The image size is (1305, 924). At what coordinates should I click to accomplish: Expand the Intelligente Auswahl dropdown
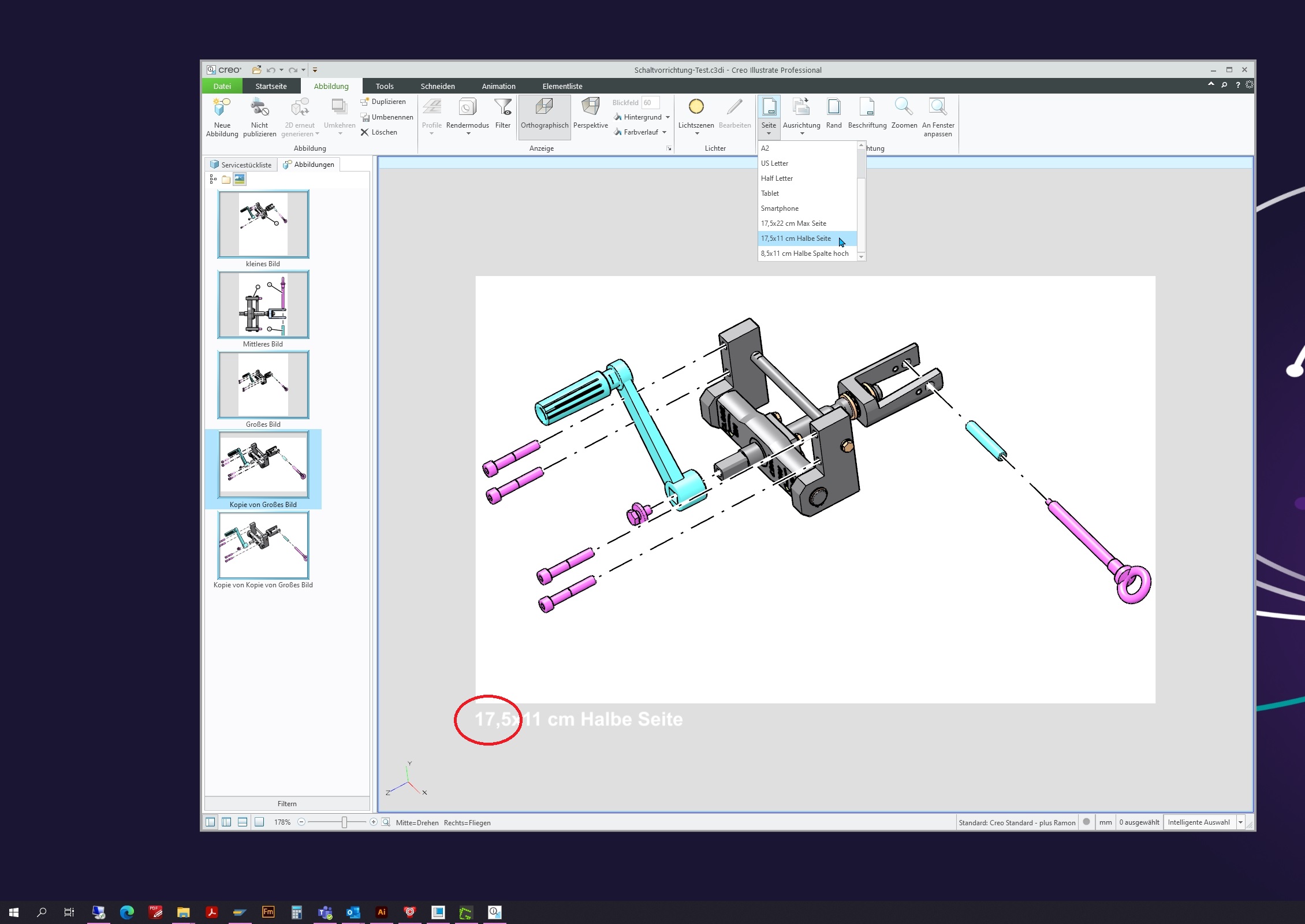pos(1240,822)
